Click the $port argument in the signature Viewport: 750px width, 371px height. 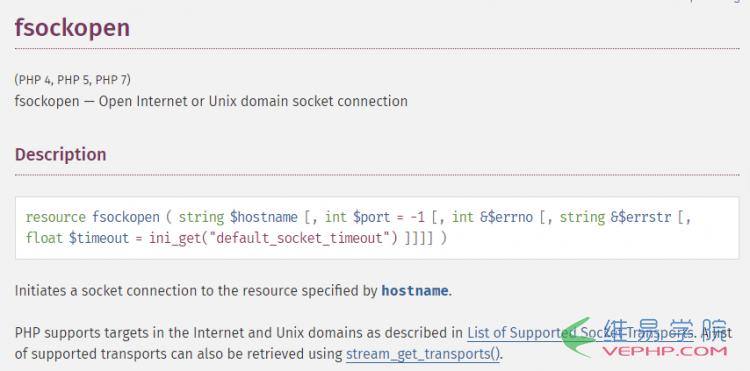(x=371, y=218)
